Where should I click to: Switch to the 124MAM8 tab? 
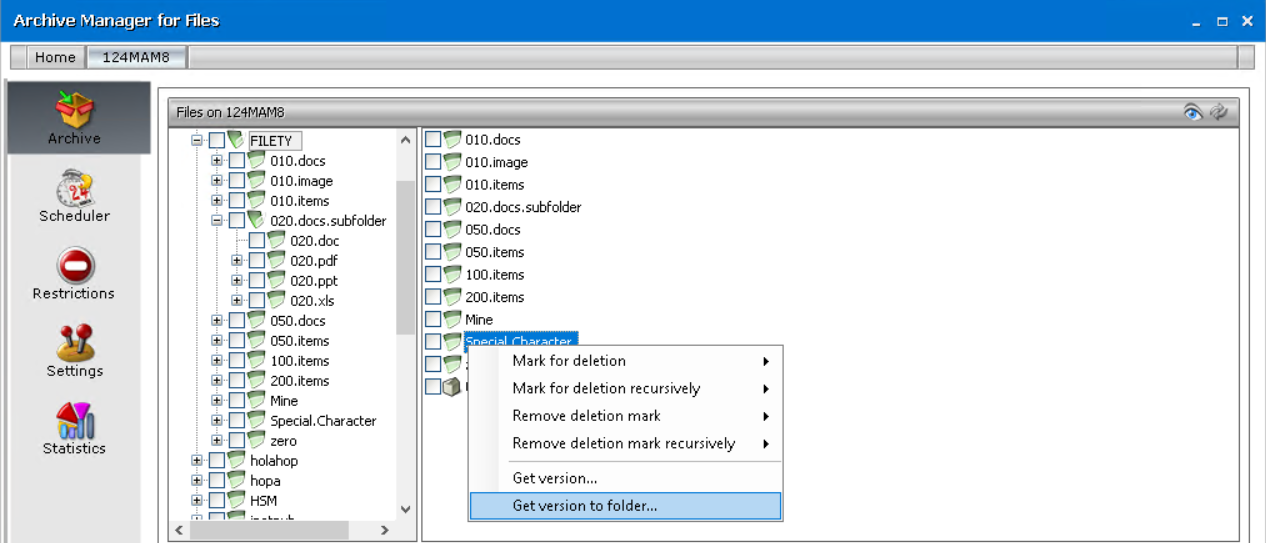click(136, 57)
